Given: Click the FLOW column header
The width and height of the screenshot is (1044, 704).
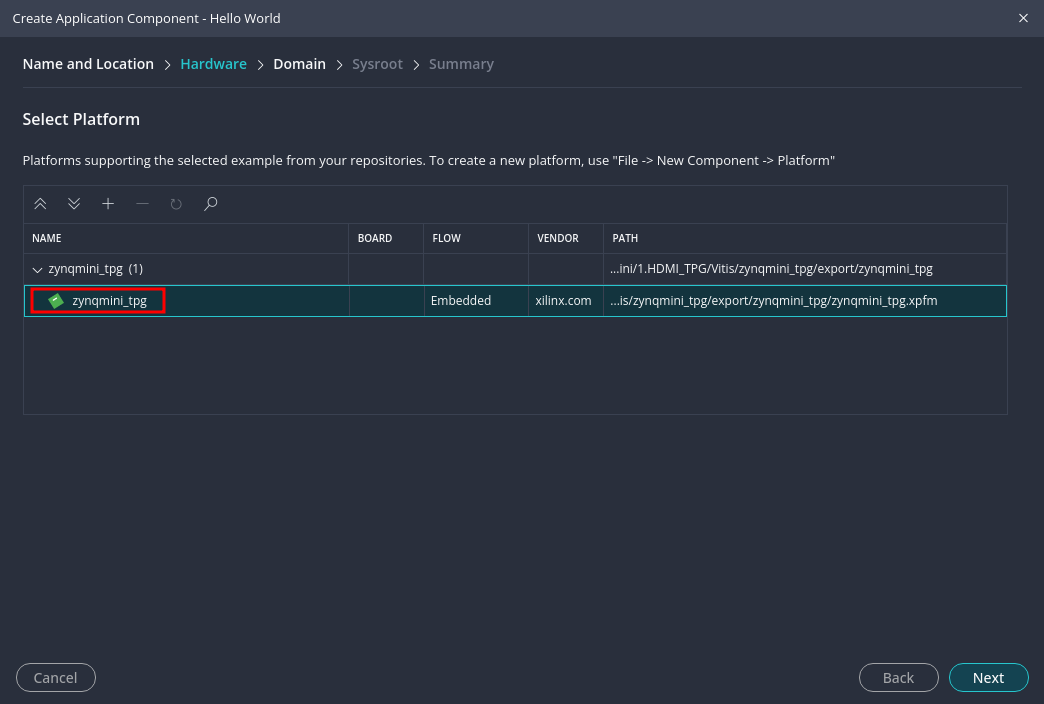Looking at the screenshot, I should [x=446, y=238].
